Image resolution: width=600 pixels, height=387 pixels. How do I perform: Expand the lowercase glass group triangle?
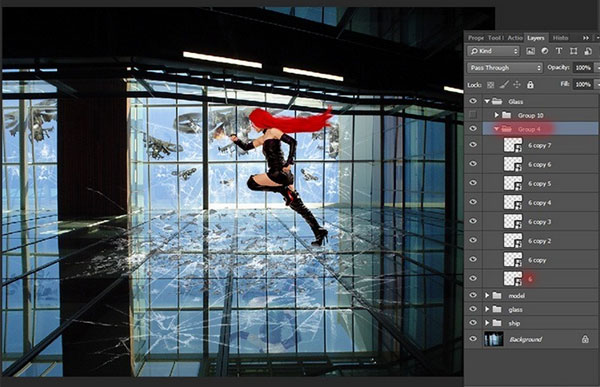point(487,309)
